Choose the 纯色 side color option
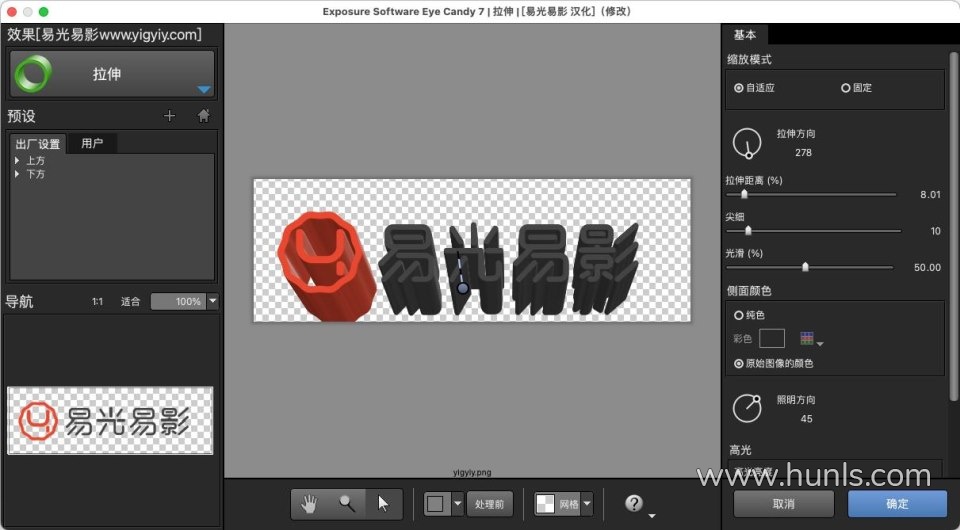 739,315
